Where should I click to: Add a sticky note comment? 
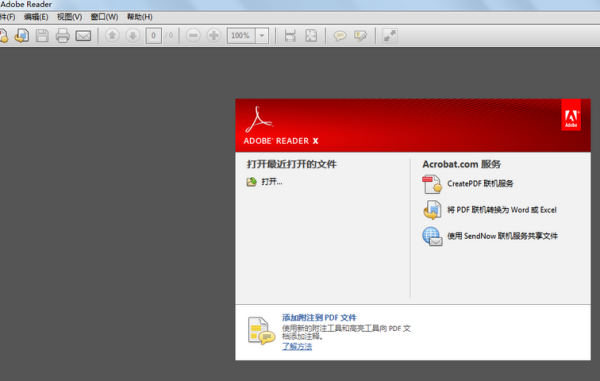tap(340, 36)
